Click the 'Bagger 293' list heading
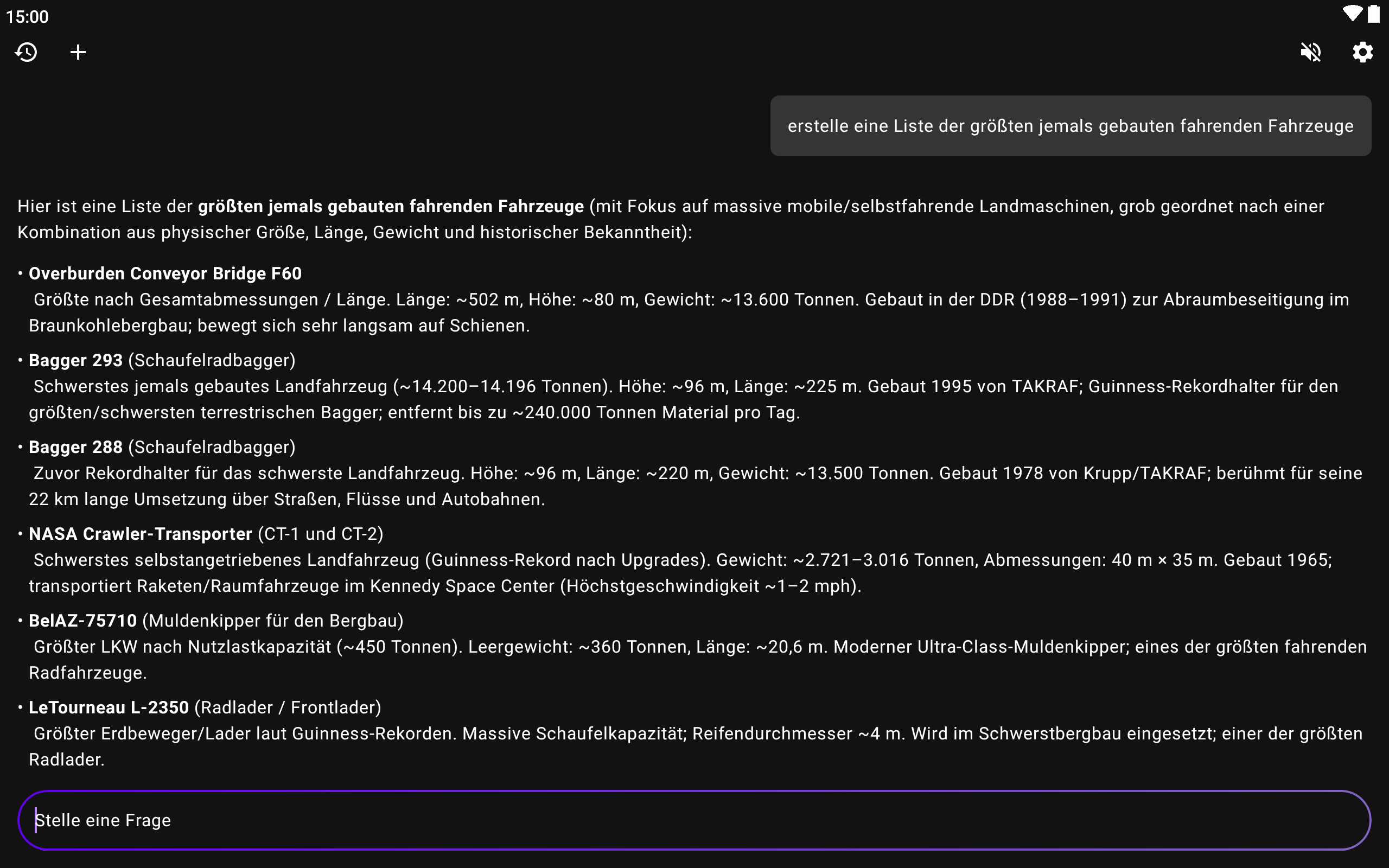This screenshot has width=1389, height=868. coord(75,360)
